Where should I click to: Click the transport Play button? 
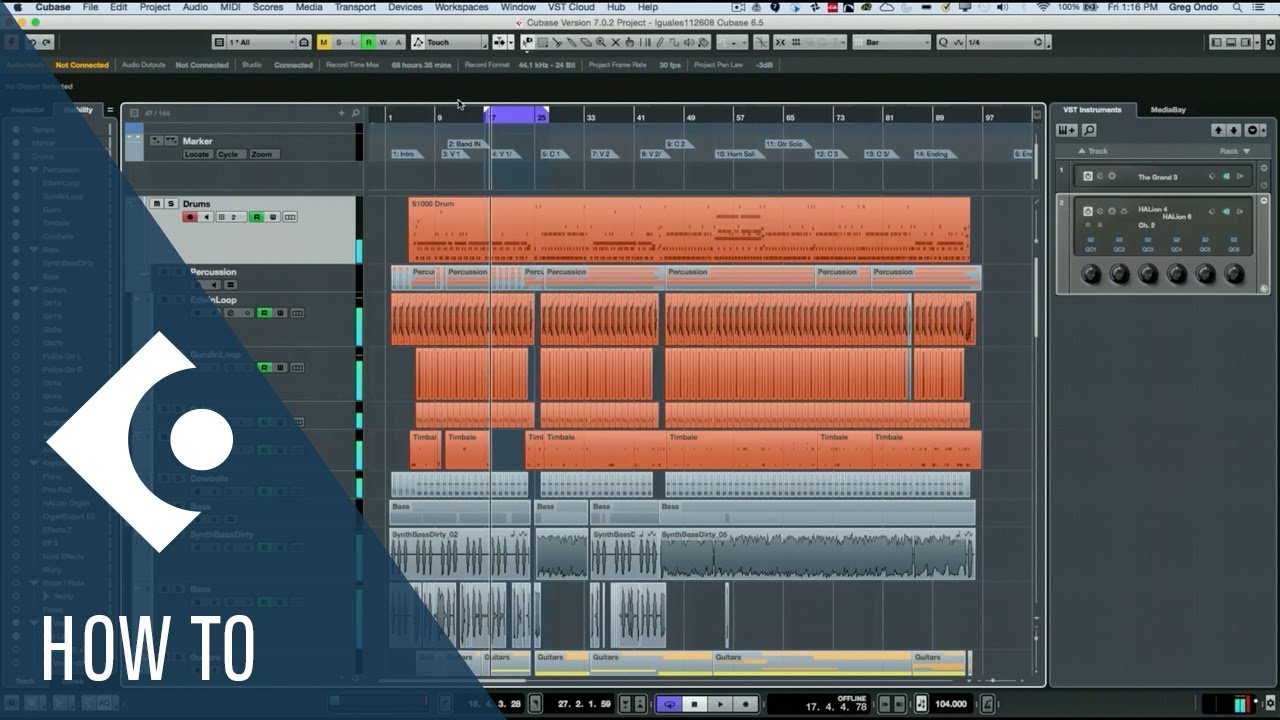[x=720, y=704]
